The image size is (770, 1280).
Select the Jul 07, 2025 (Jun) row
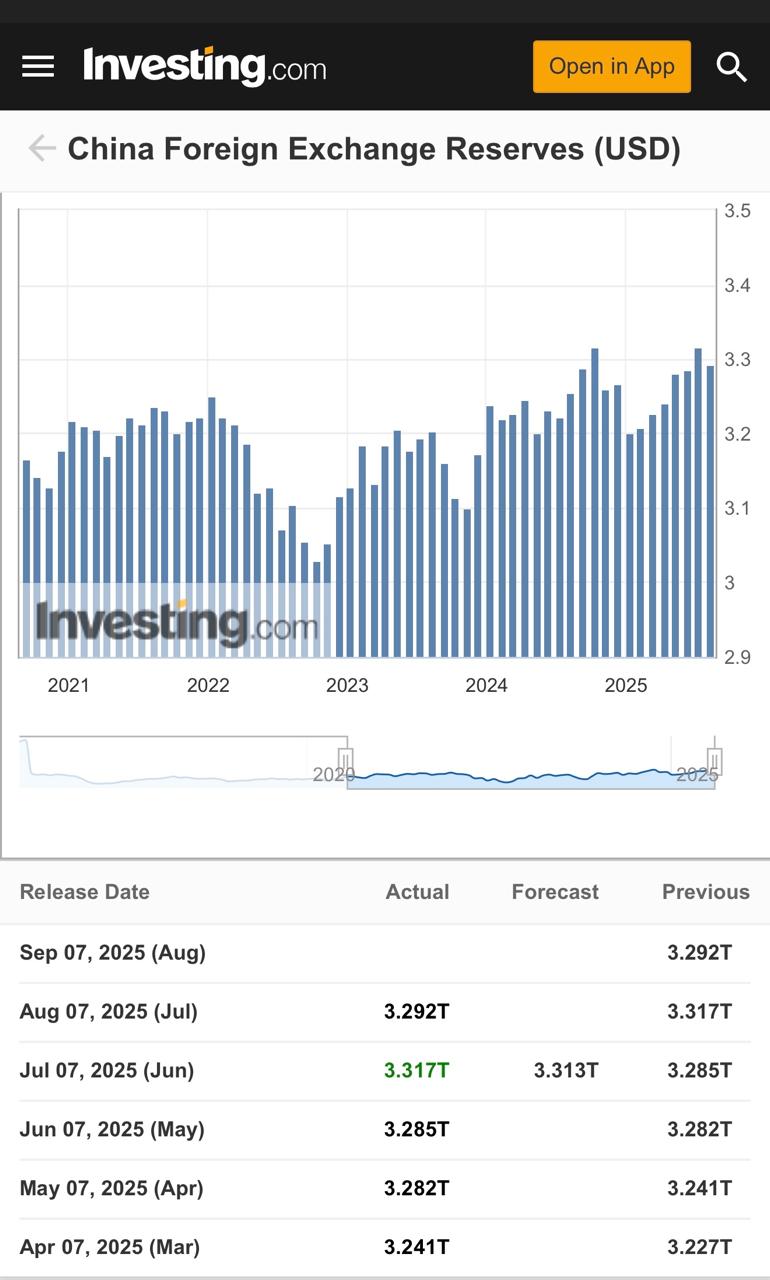[x=385, y=1071]
